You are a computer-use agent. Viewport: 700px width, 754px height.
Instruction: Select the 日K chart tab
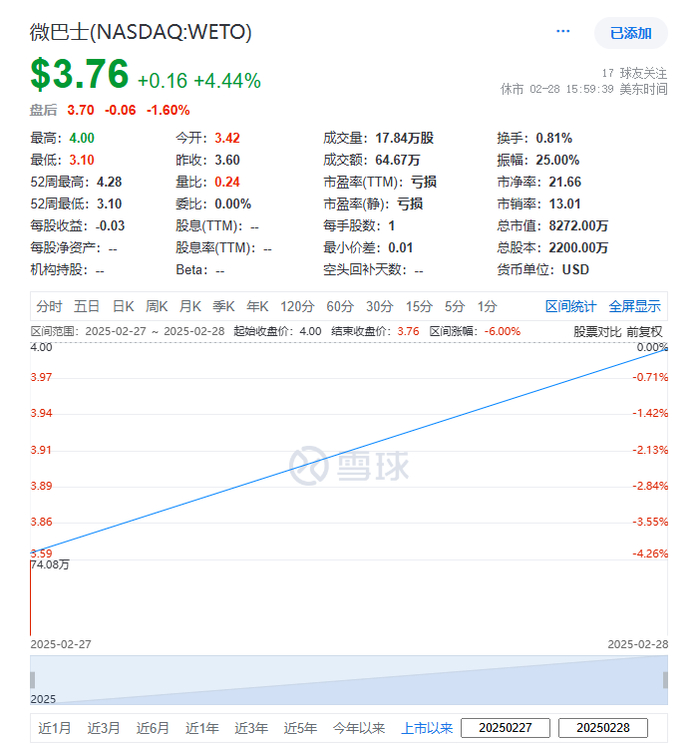(x=123, y=306)
